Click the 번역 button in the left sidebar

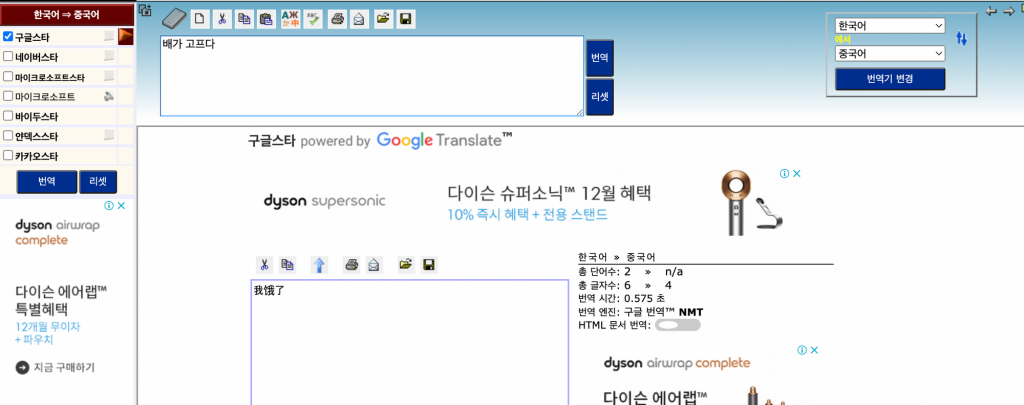[46, 182]
